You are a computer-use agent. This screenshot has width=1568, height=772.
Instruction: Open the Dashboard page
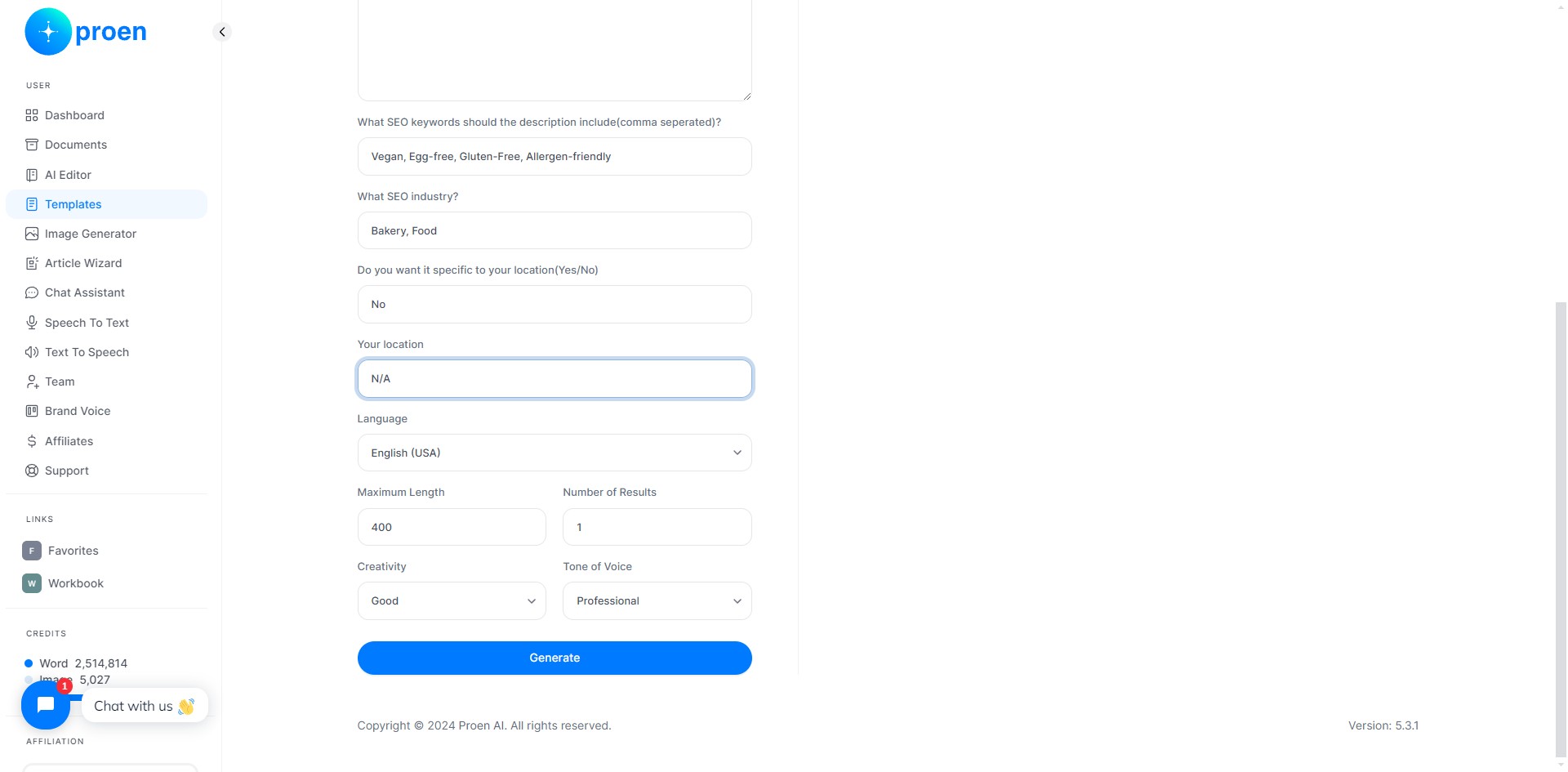pos(106,115)
